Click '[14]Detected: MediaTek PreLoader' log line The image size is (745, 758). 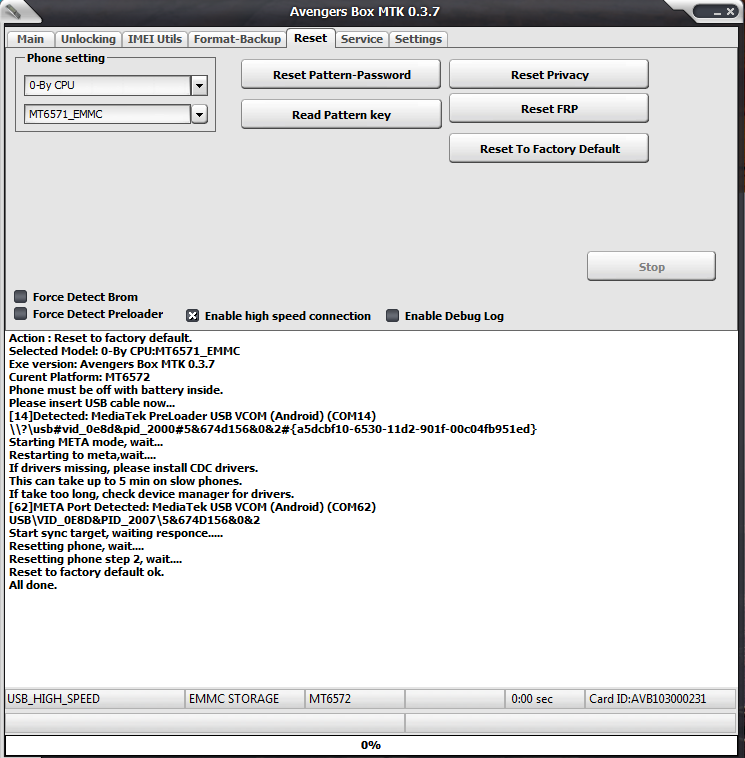pyautogui.click(x=192, y=416)
